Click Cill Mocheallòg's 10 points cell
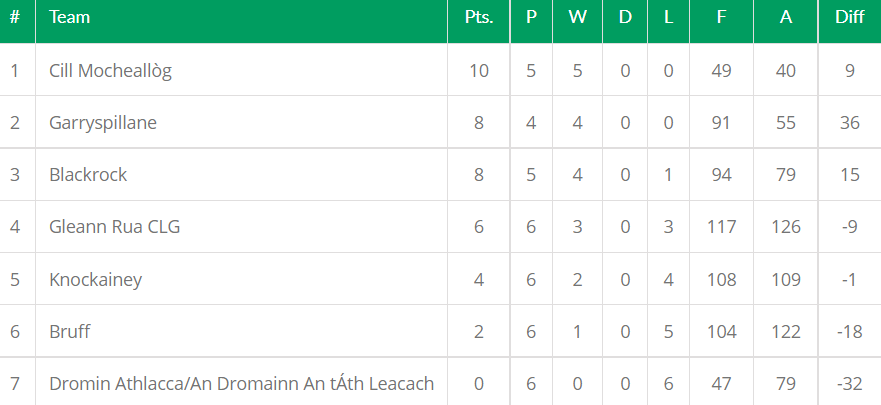 [x=479, y=71]
